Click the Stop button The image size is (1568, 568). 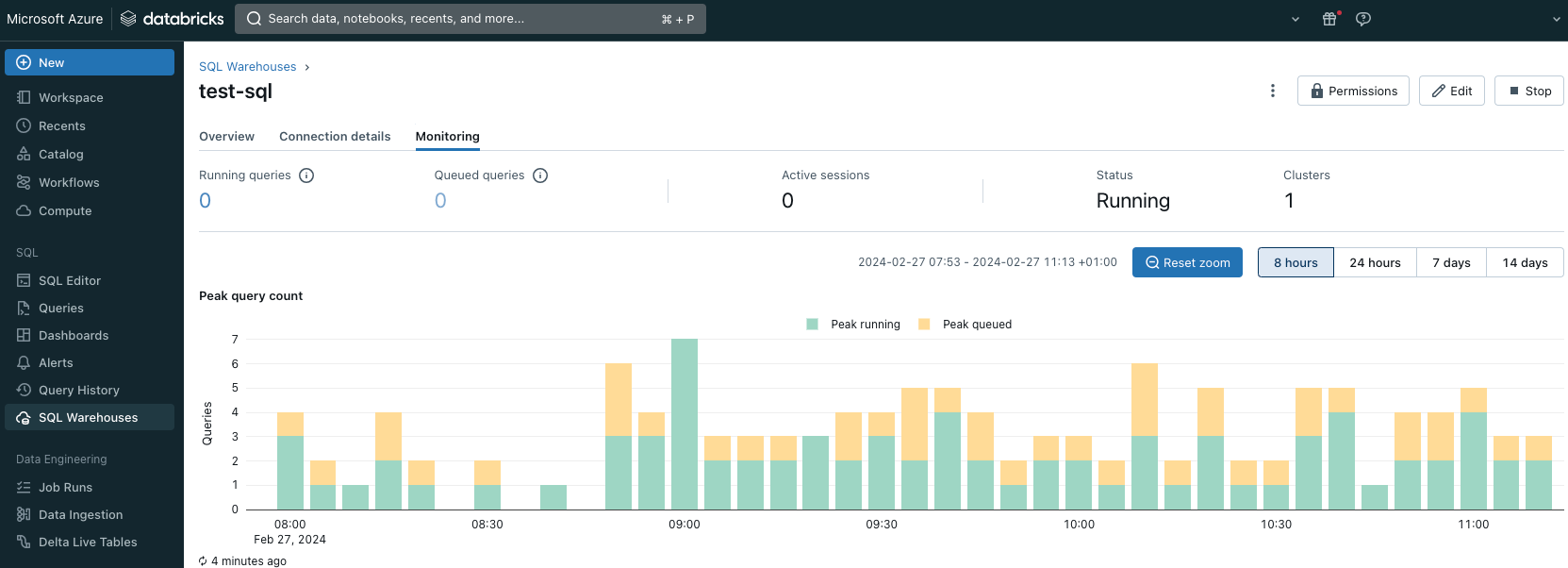tap(1529, 91)
